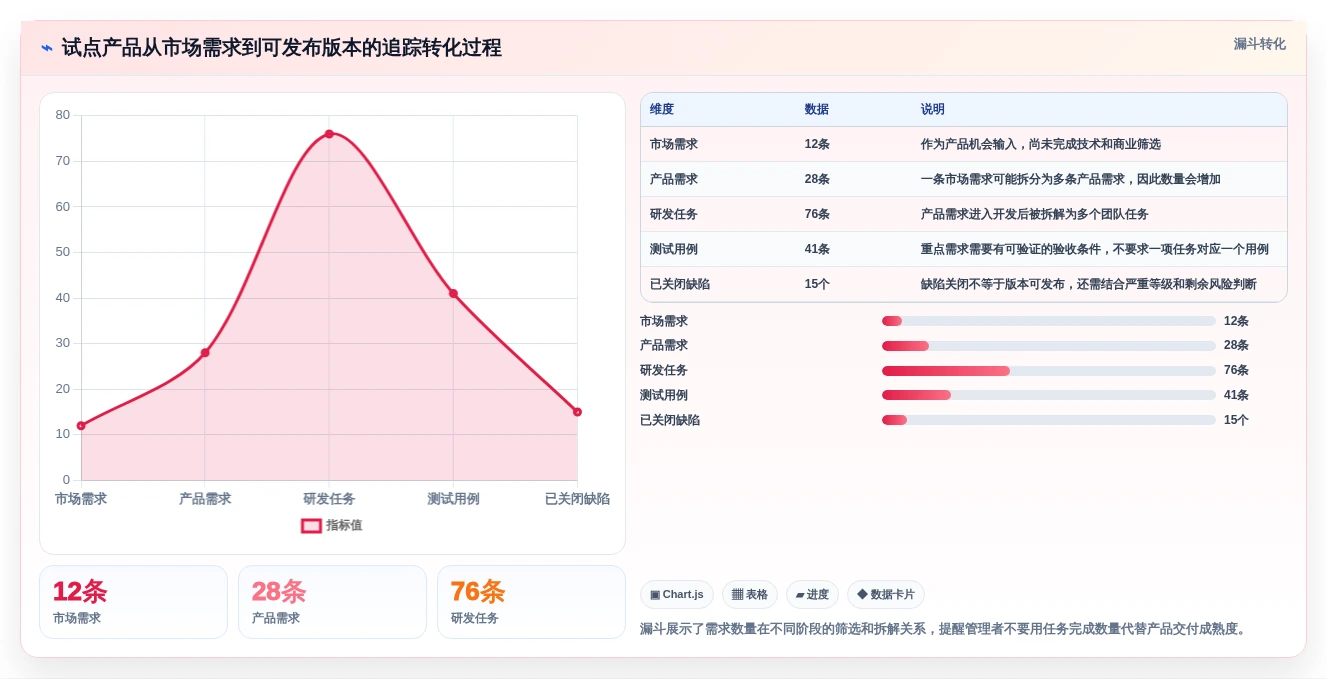Screen dimensions: 1327x679
Task: Click the 指标值 legend text
Action: 344,525
